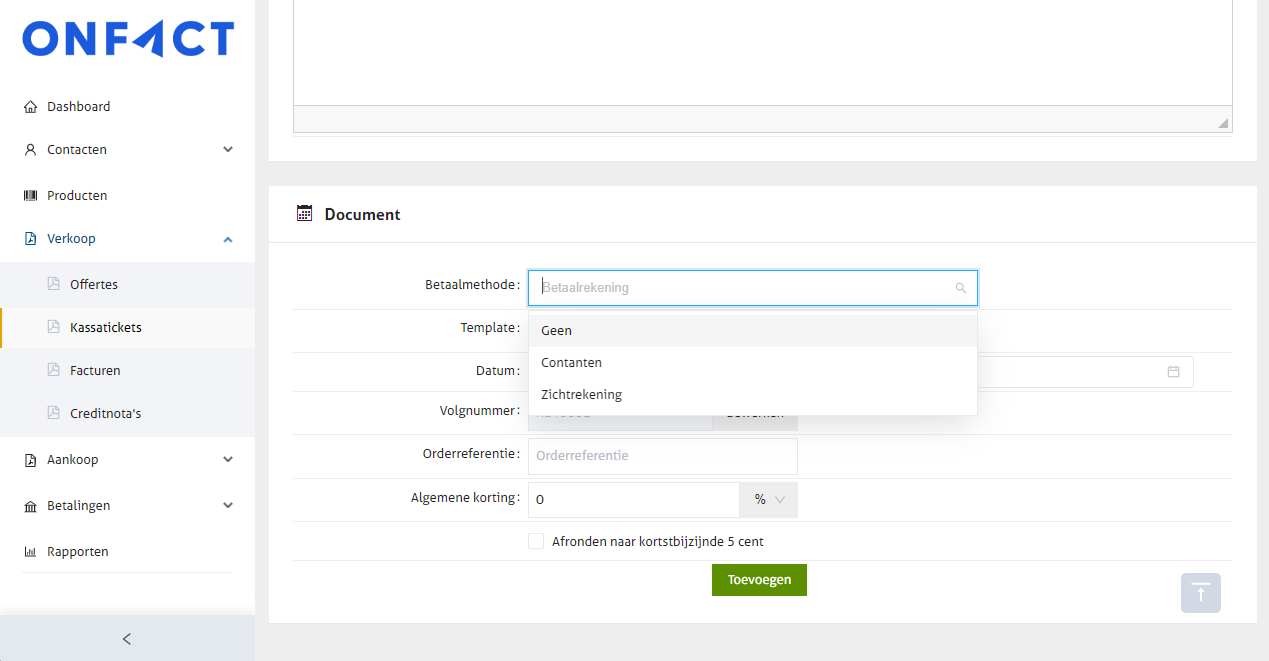This screenshot has height=661, width=1269.
Task: Expand the Aankoop menu
Action: tap(228, 460)
